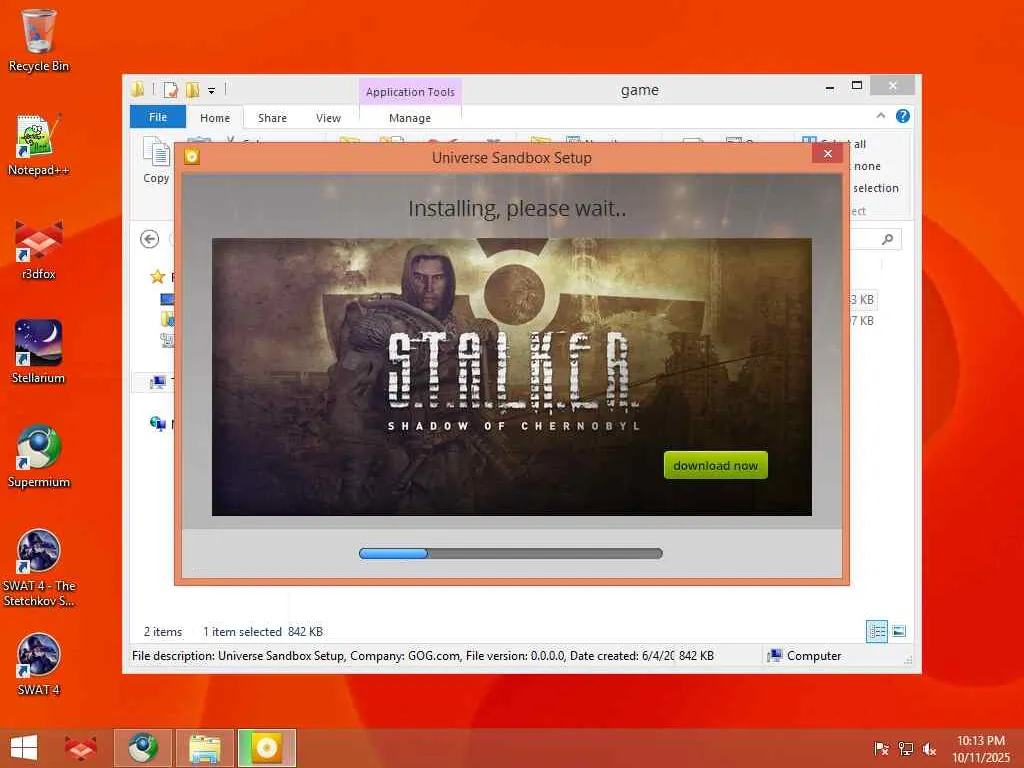Click the taskbar clock showing 10:13 PM

[x=981, y=741]
